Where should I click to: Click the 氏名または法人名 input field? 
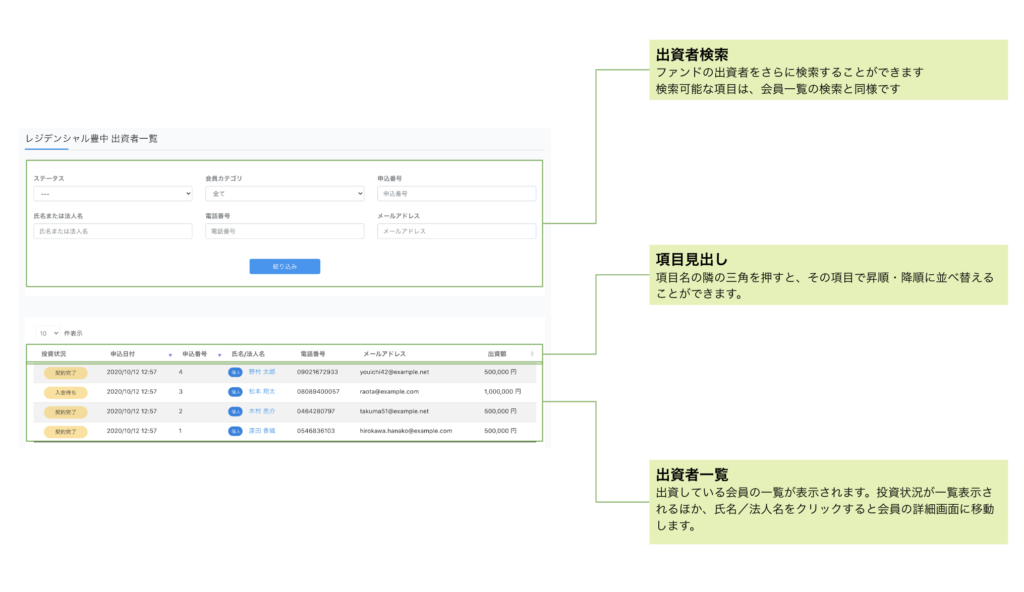click(x=112, y=231)
